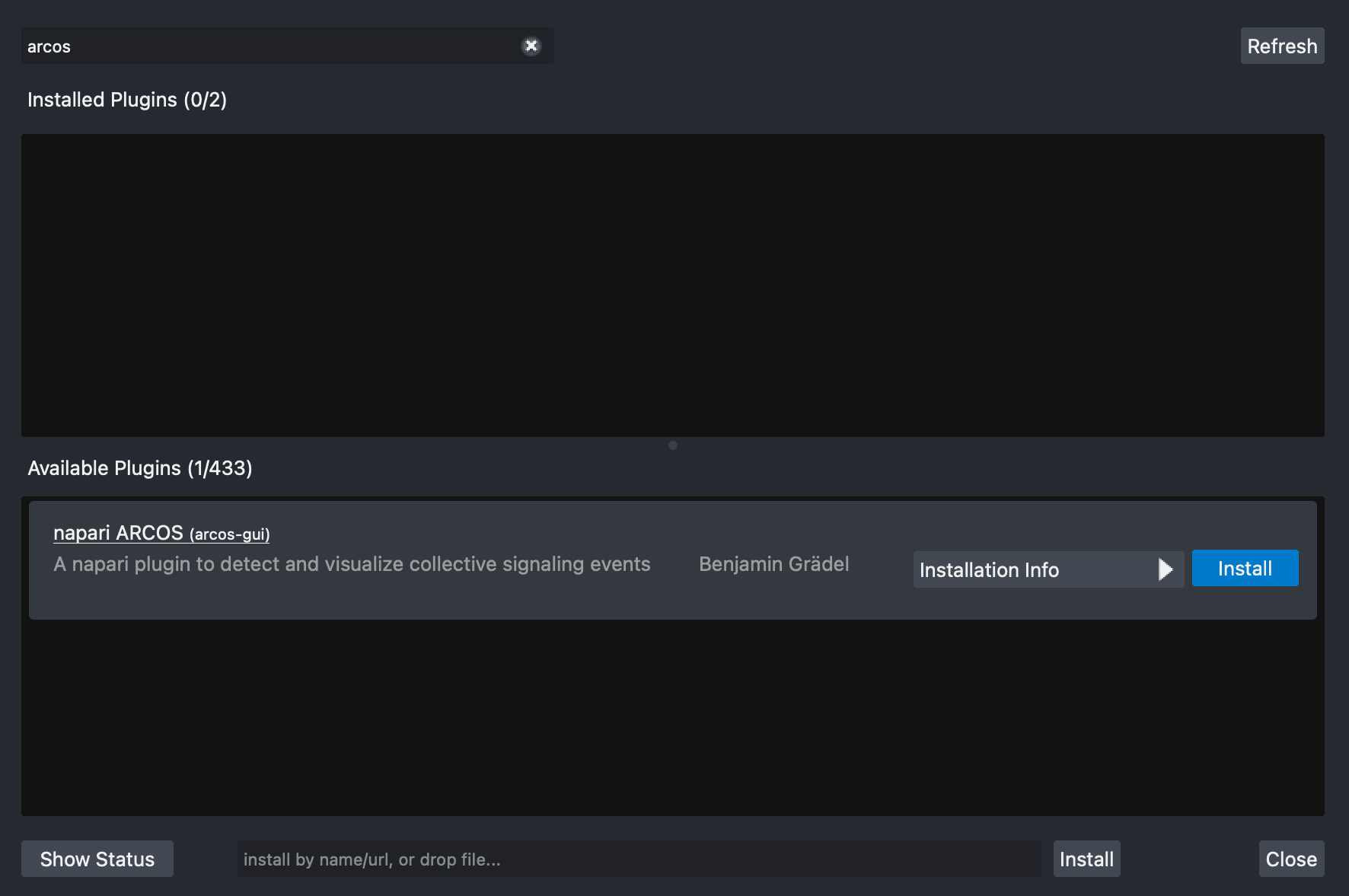Refresh the plugin list
This screenshot has width=1349, height=896.
click(1282, 46)
